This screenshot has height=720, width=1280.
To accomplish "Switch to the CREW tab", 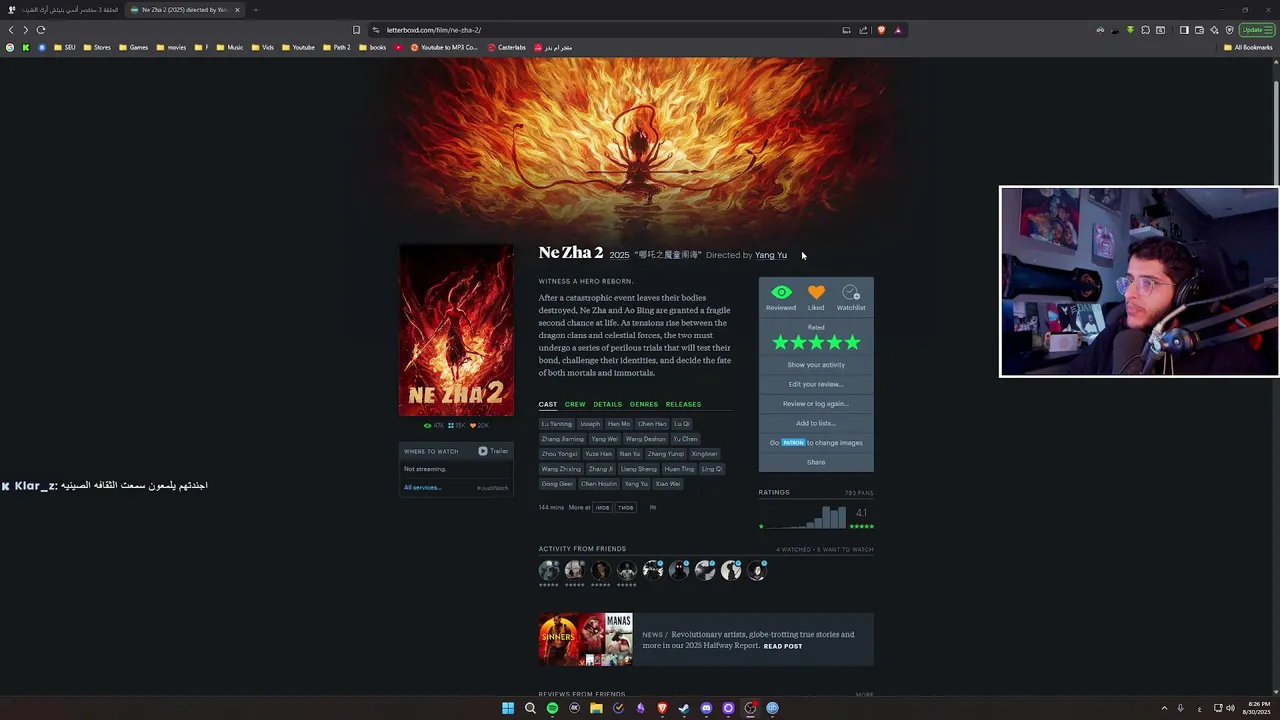I will [x=575, y=405].
